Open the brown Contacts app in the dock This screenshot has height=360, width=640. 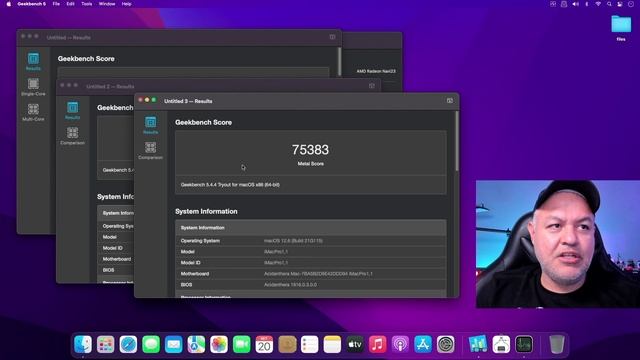pyautogui.click(x=287, y=344)
